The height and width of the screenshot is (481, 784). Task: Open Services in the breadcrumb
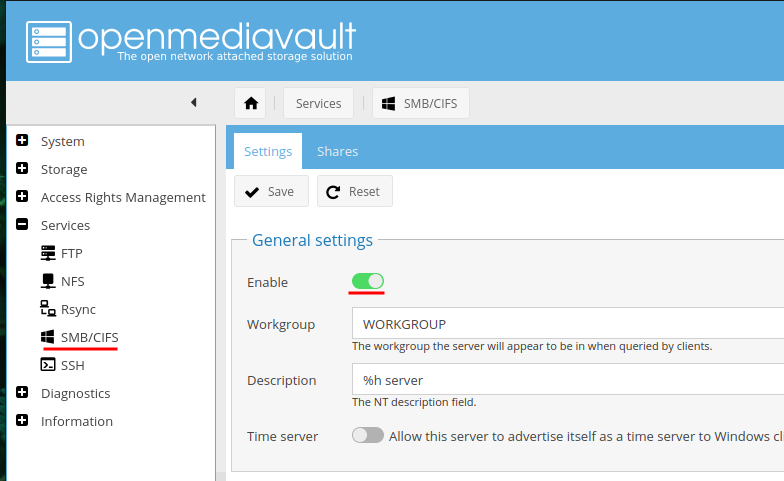318,104
